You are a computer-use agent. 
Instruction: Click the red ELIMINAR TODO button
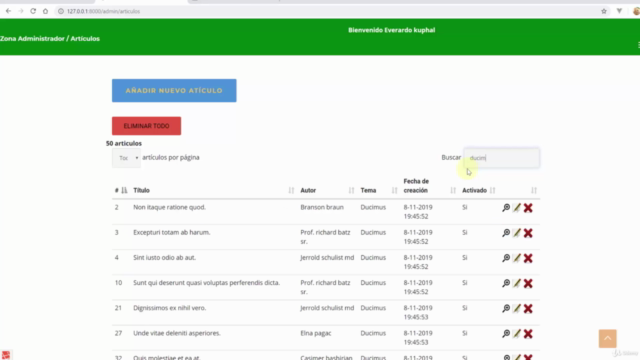click(147, 126)
